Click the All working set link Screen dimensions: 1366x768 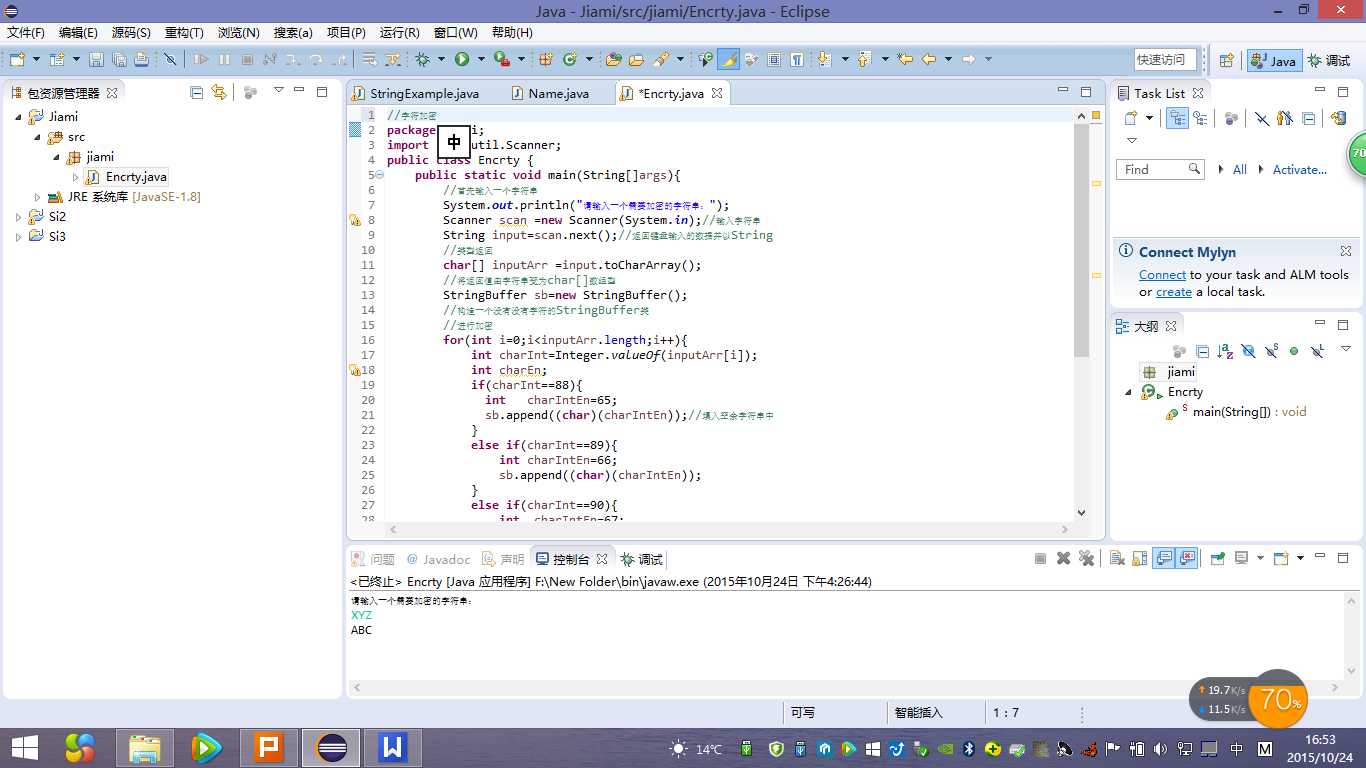click(1239, 170)
